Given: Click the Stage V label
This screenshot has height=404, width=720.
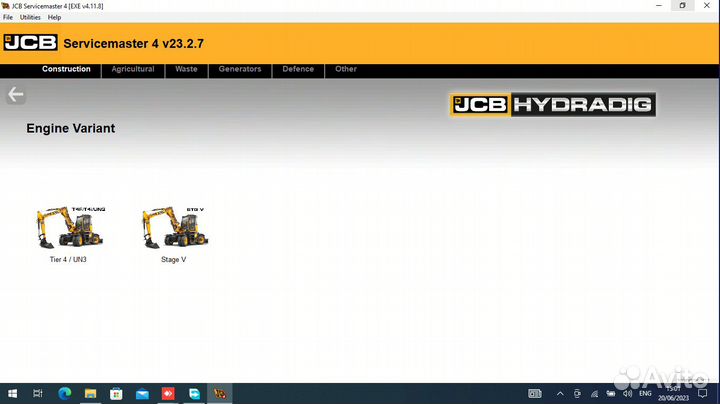Looking at the screenshot, I should point(174,259).
